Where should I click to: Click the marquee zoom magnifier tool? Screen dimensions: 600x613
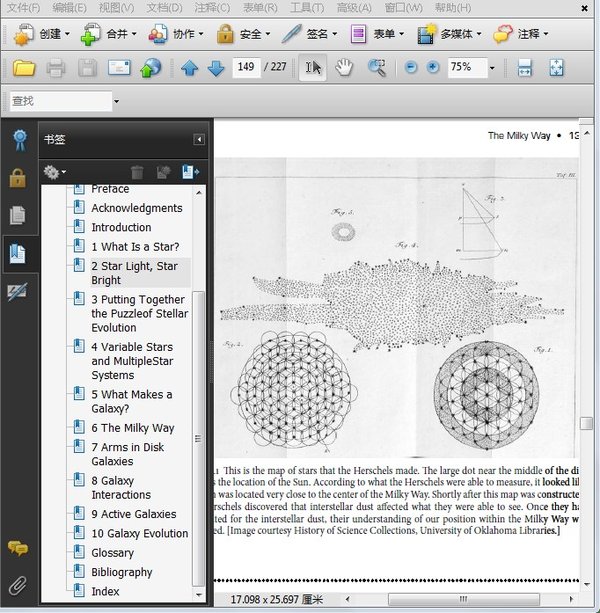coord(376,68)
